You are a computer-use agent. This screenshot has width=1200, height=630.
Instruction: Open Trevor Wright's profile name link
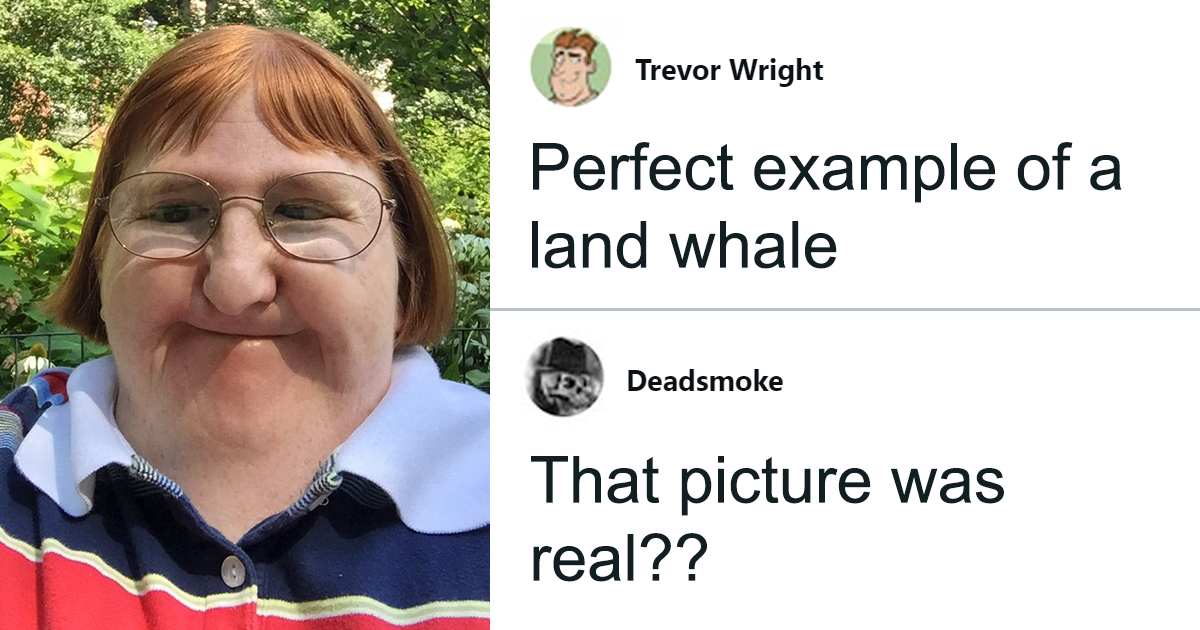(x=729, y=70)
